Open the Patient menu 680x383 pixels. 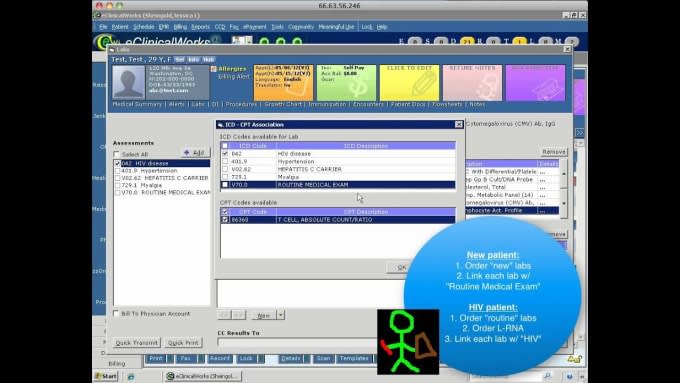pos(120,27)
